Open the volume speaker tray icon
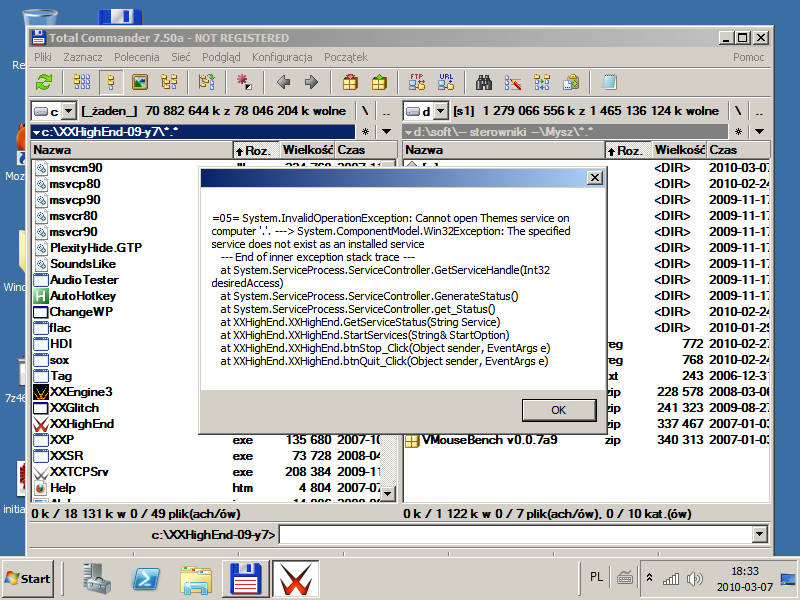800x600 pixels. (x=694, y=579)
